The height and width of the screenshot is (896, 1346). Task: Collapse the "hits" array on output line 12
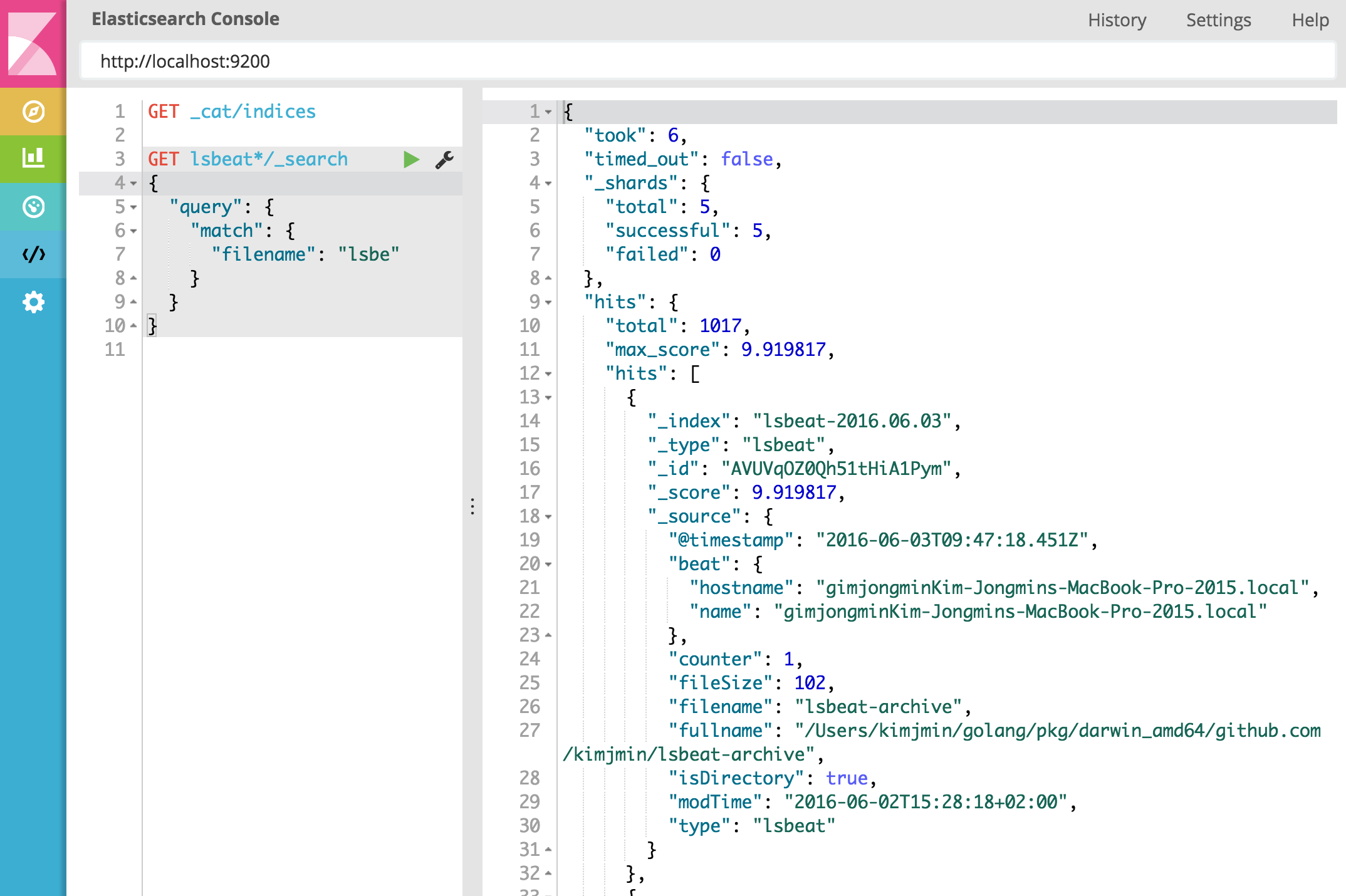click(548, 374)
